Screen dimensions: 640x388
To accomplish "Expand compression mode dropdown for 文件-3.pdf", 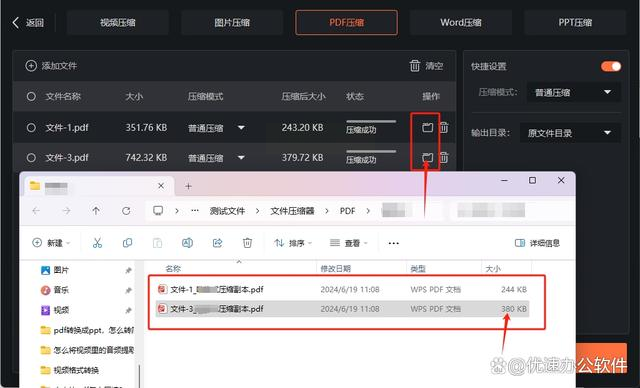I will coord(241,158).
